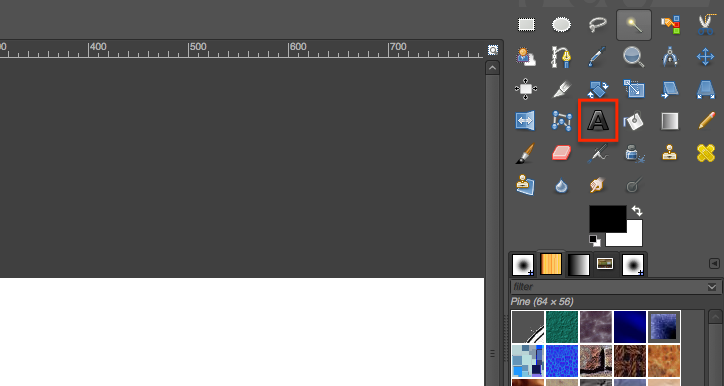Screen dimensions: 724x386
Task: Choose the Ellipse Select tool
Action: [x=561, y=24]
